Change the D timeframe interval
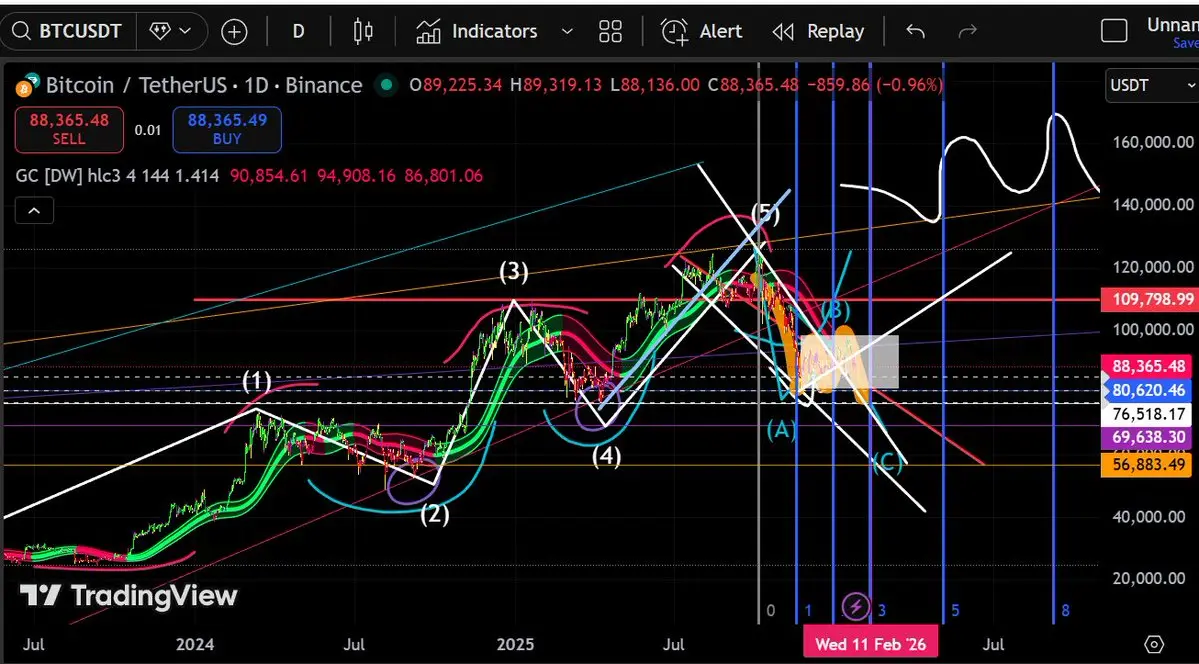The height and width of the screenshot is (664, 1199). coord(298,31)
